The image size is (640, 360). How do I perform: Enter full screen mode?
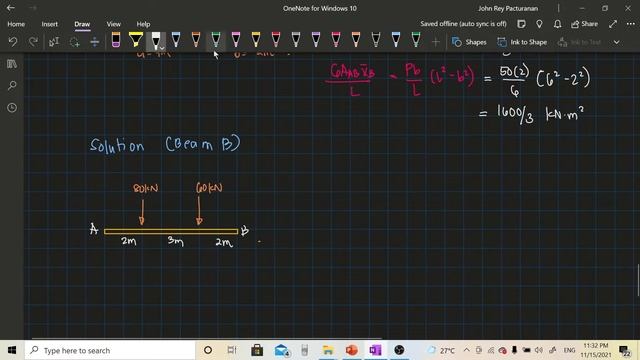(613, 24)
